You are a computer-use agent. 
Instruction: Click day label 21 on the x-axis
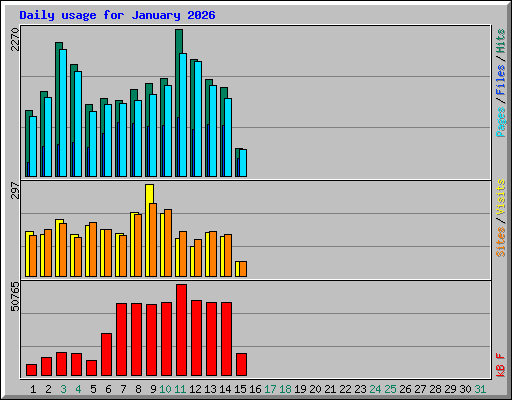(x=330, y=389)
